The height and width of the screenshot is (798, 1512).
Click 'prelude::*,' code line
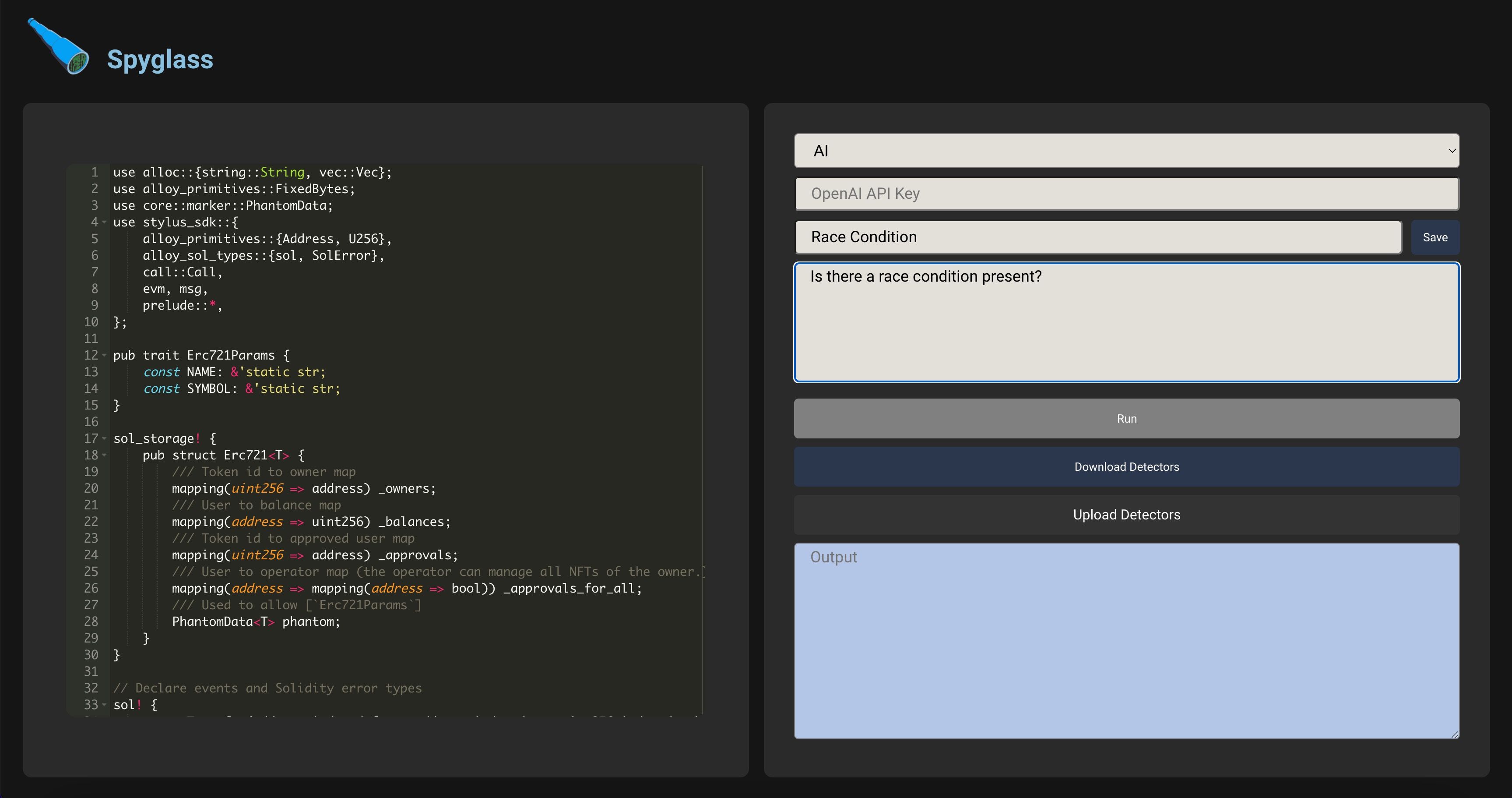pyautogui.click(x=183, y=305)
